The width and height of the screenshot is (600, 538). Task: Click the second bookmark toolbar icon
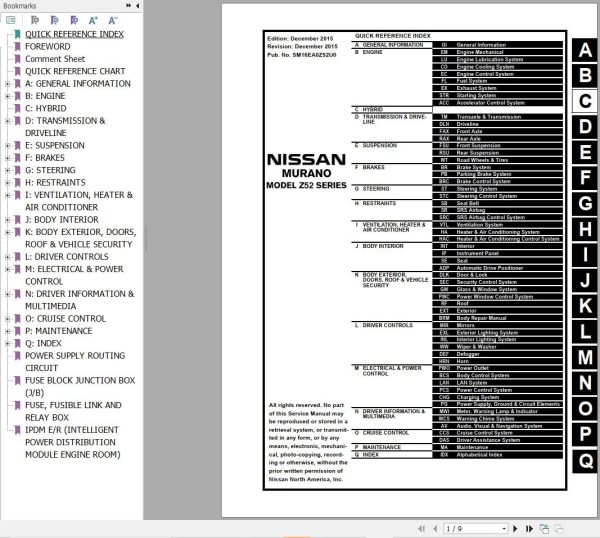54,20
